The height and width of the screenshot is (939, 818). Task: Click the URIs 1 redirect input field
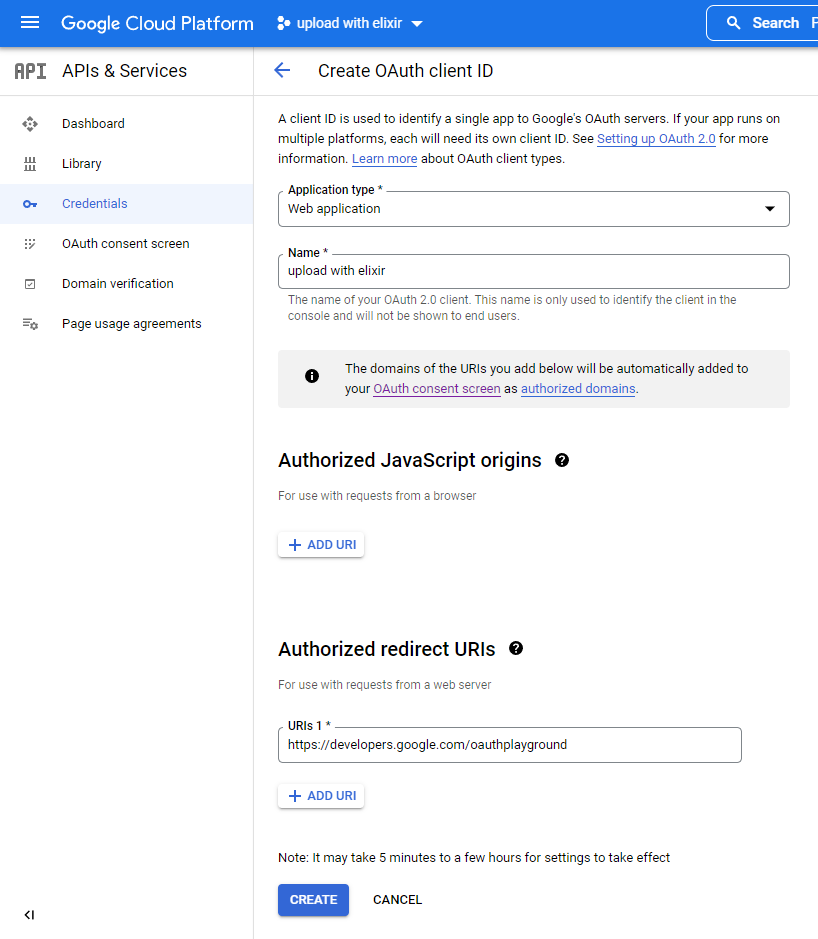pos(509,745)
